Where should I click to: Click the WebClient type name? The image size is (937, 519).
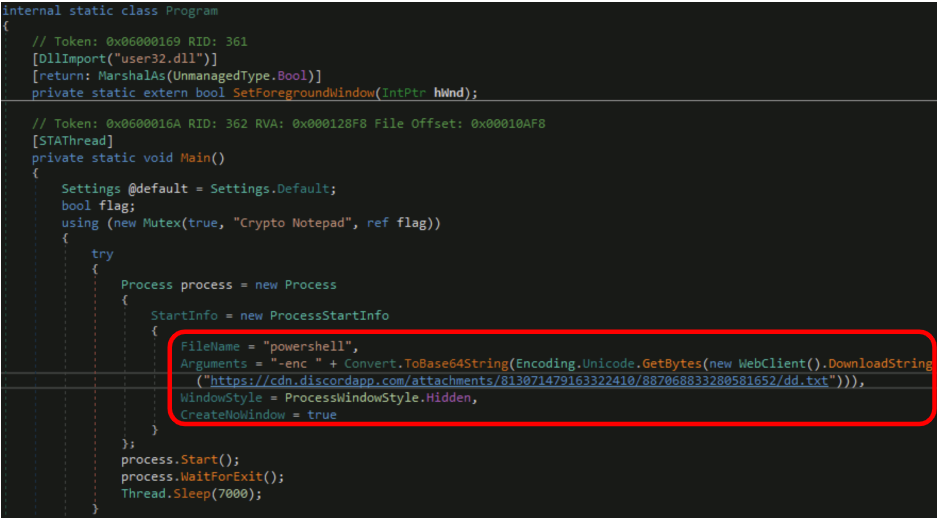pyautogui.click(x=772, y=364)
